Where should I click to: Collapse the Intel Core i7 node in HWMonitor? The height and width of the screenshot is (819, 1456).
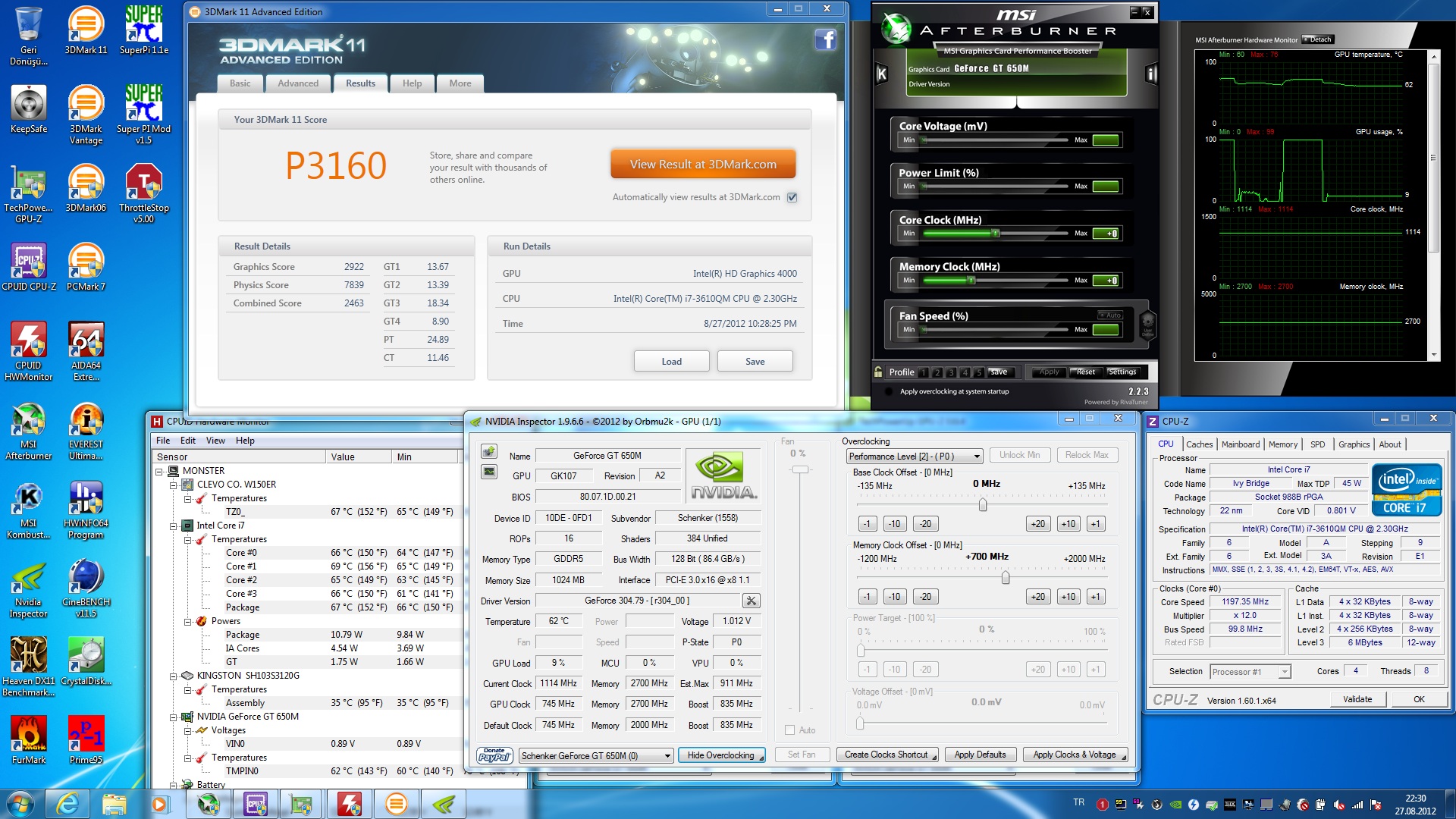coord(173,526)
